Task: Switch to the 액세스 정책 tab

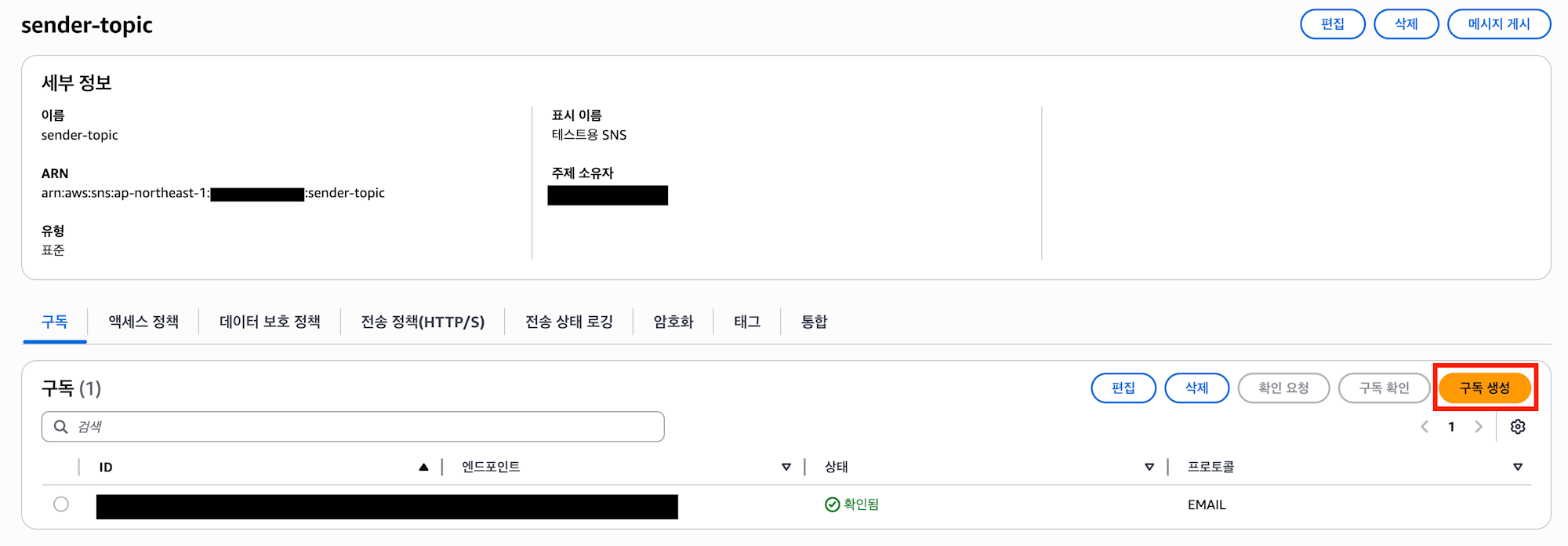Action: pos(143,322)
